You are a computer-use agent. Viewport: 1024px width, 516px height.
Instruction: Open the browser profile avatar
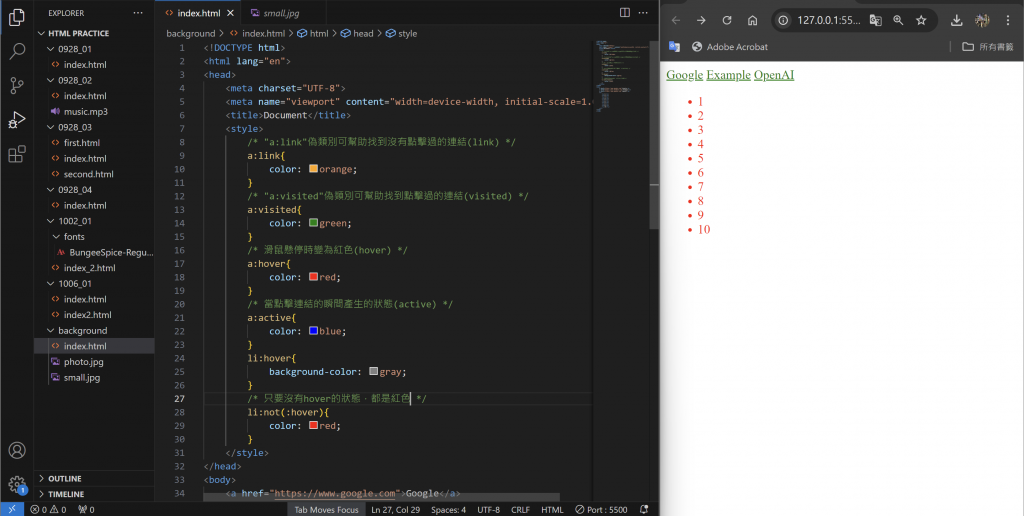tap(982, 20)
